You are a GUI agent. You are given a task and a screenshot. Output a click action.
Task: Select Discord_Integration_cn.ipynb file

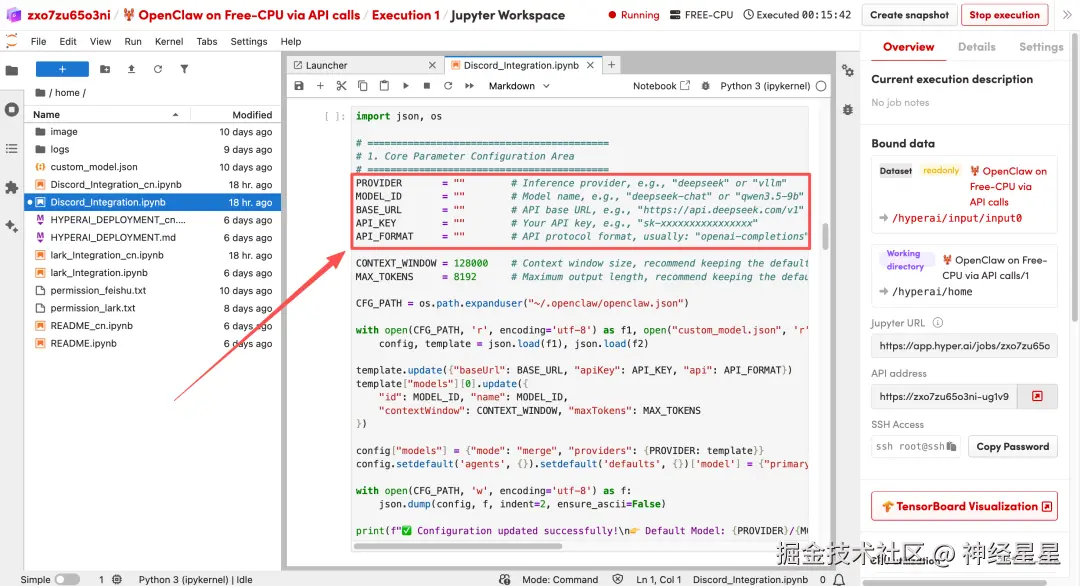(x=152, y=185)
